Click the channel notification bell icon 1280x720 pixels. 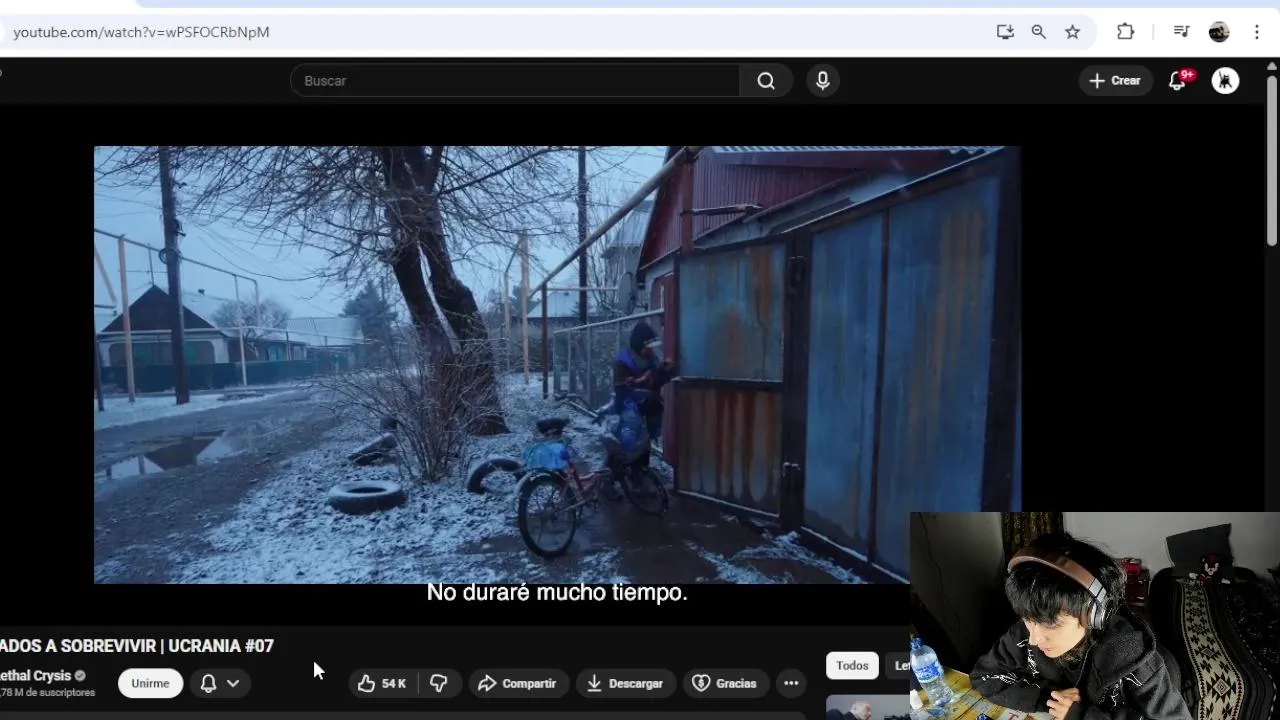208,683
